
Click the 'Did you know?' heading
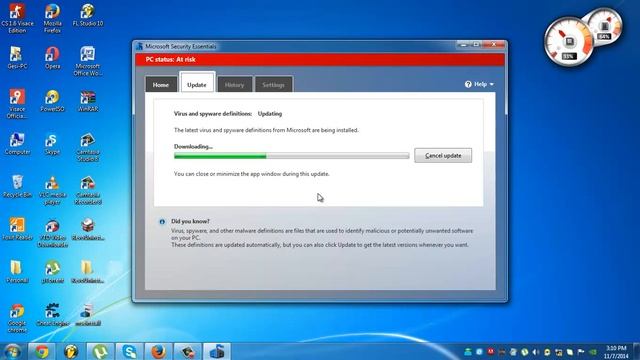pyautogui.click(x=190, y=221)
